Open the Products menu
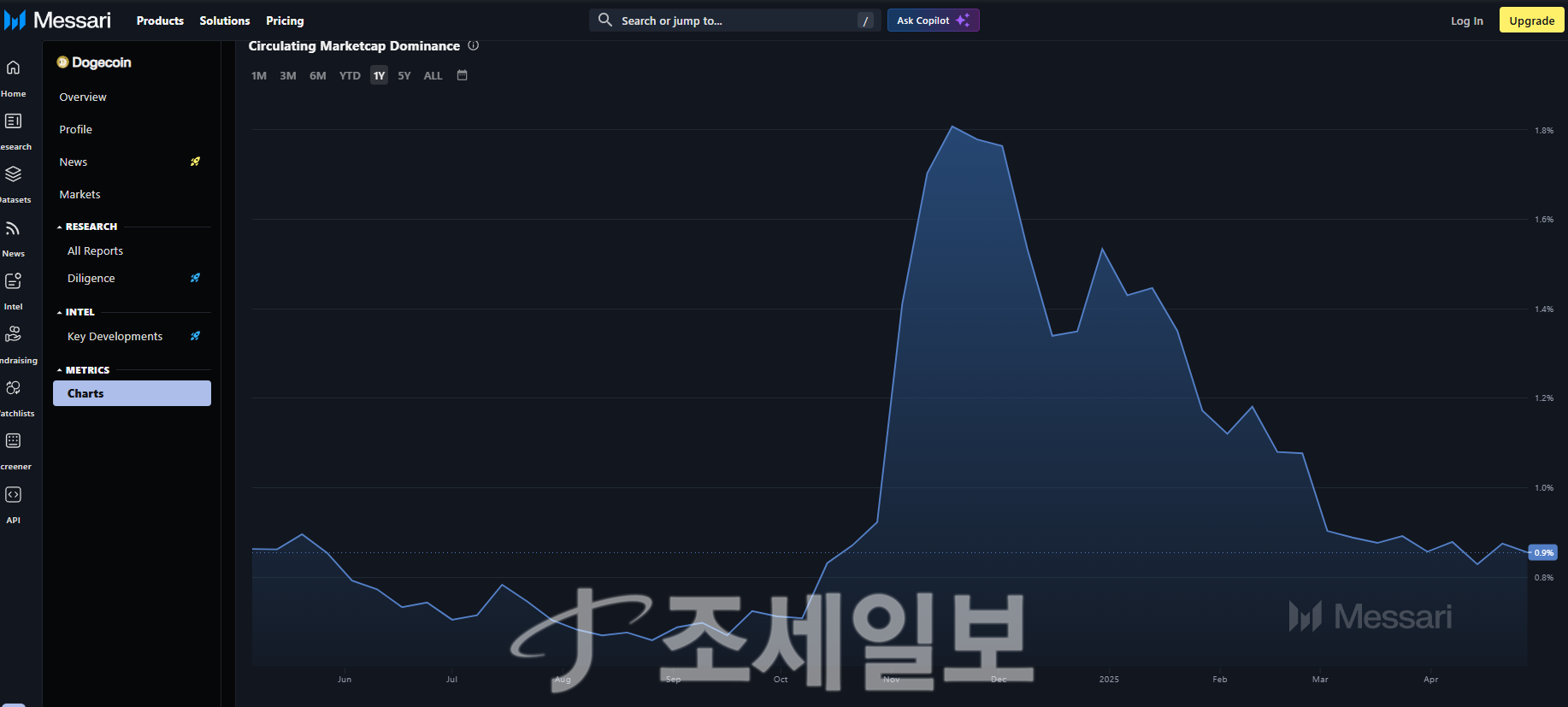Image resolution: width=1568 pixels, height=707 pixels. (160, 21)
